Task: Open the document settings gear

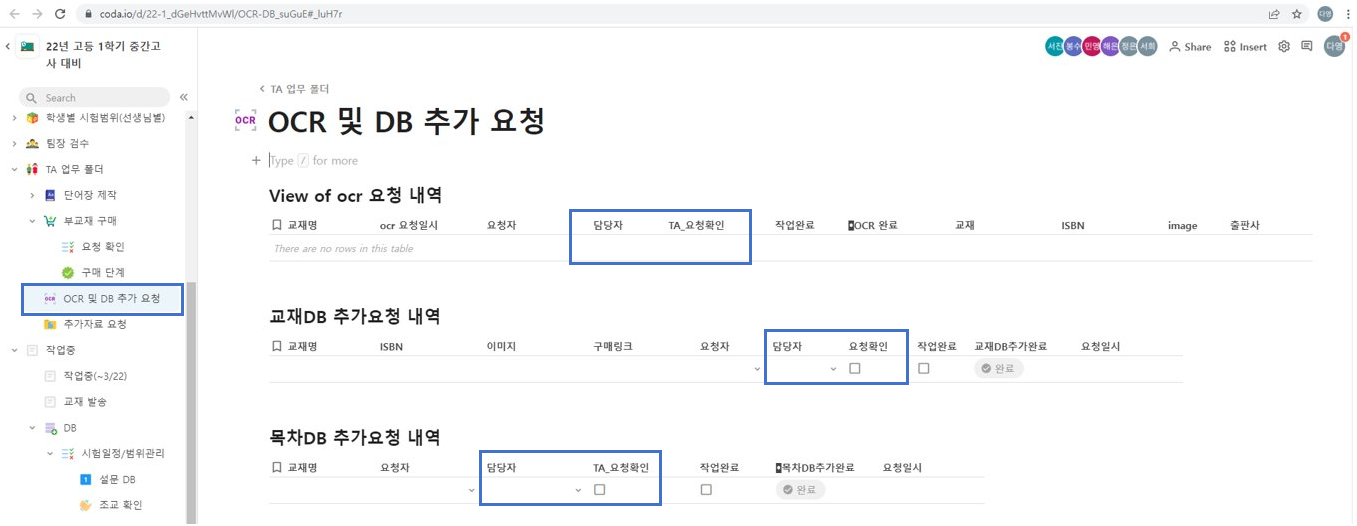Action: (1284, 46)
